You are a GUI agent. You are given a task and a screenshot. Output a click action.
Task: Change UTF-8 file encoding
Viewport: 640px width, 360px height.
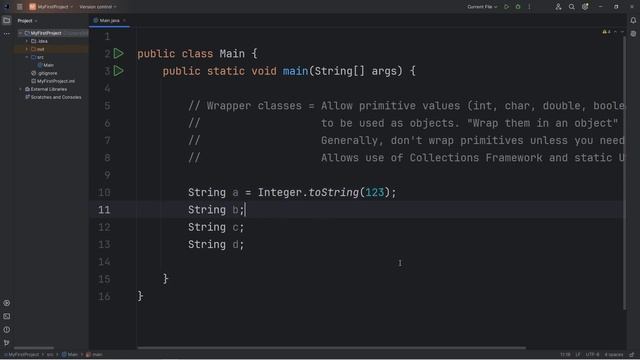[593, 355]
